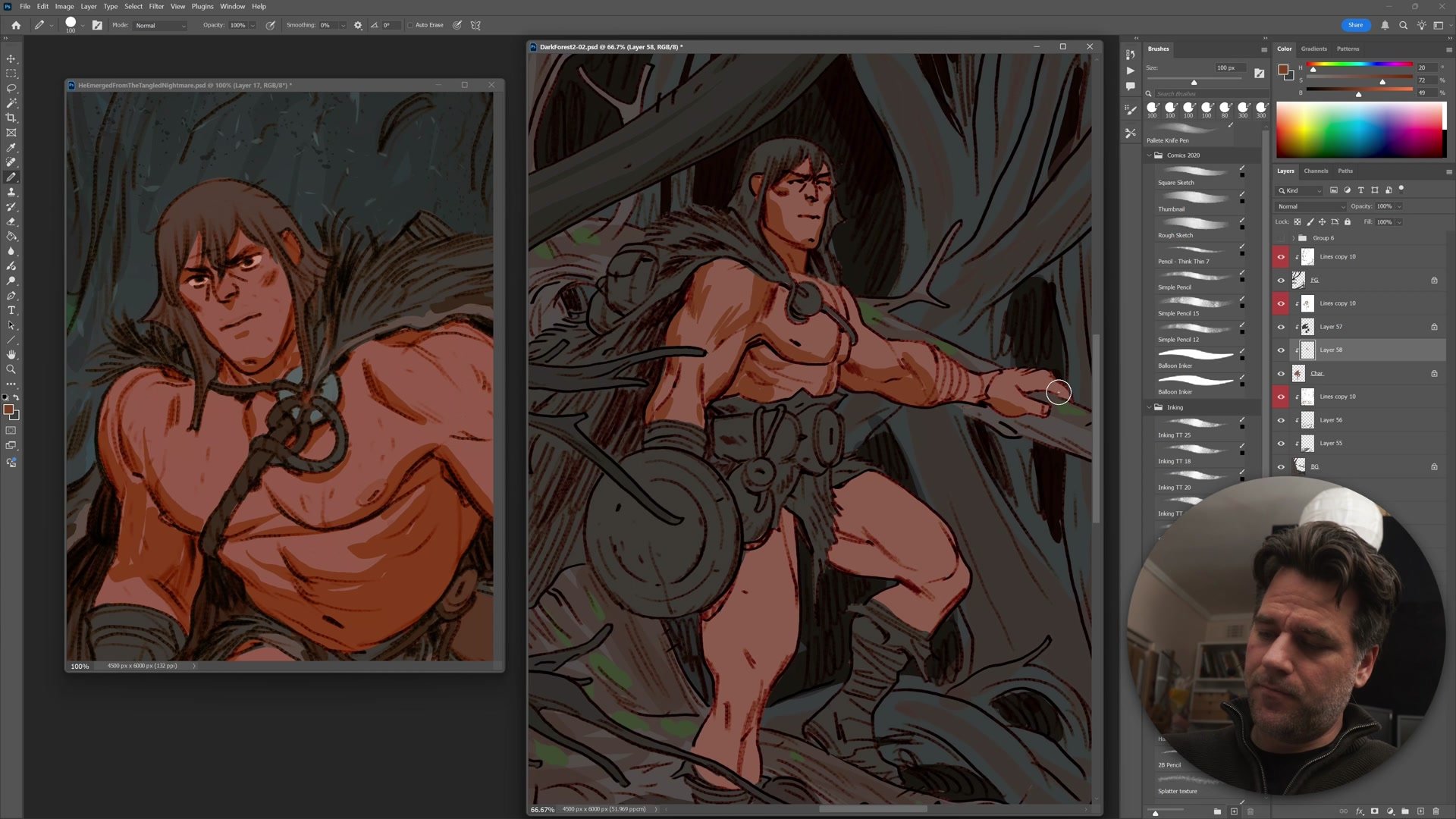Screen dimensions: 1456x819
Task: Expand the Group 6 layer group
Action: 1293,238
